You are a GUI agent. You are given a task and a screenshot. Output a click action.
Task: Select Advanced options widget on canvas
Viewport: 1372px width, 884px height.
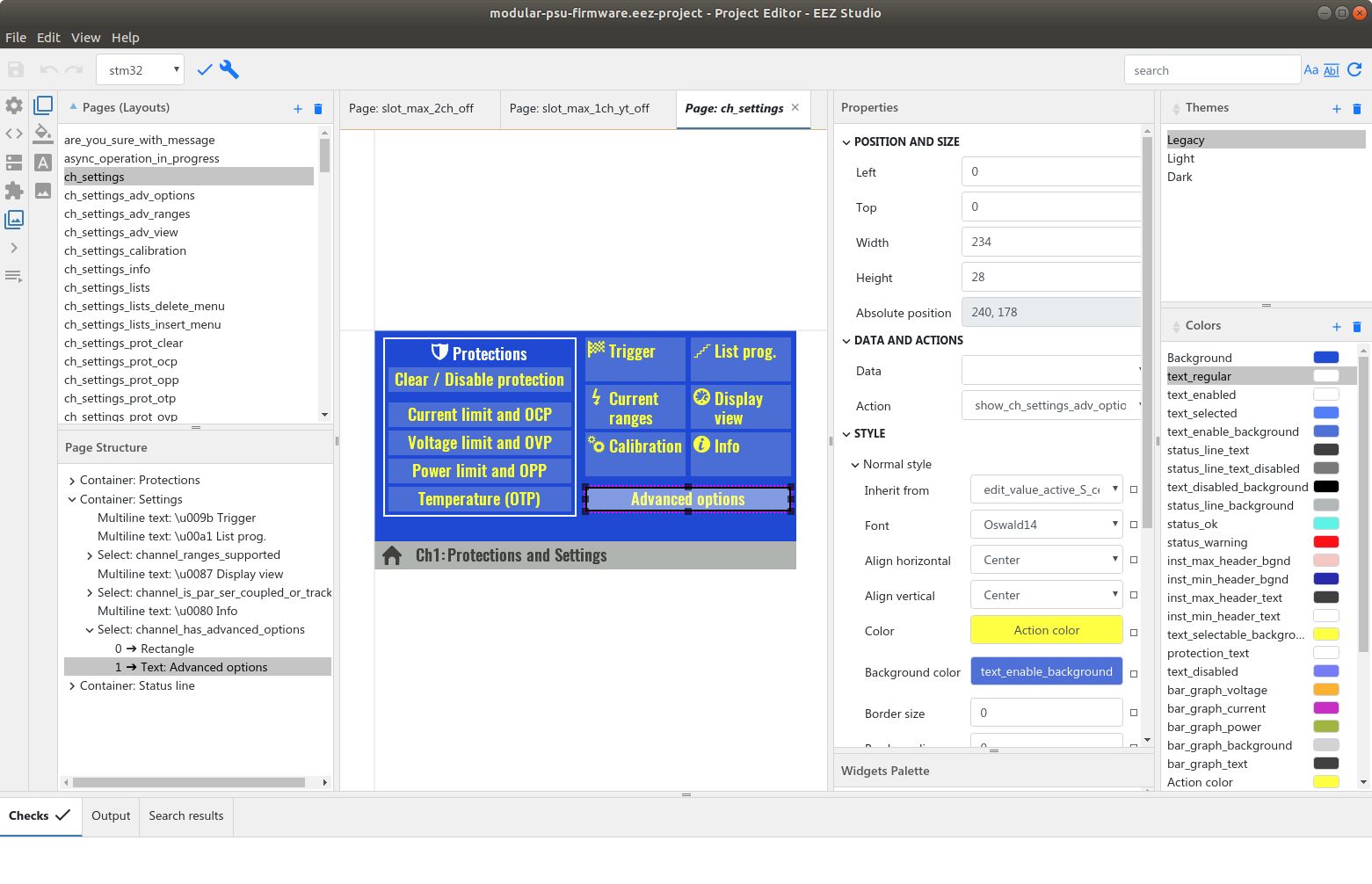coord(688,499)
